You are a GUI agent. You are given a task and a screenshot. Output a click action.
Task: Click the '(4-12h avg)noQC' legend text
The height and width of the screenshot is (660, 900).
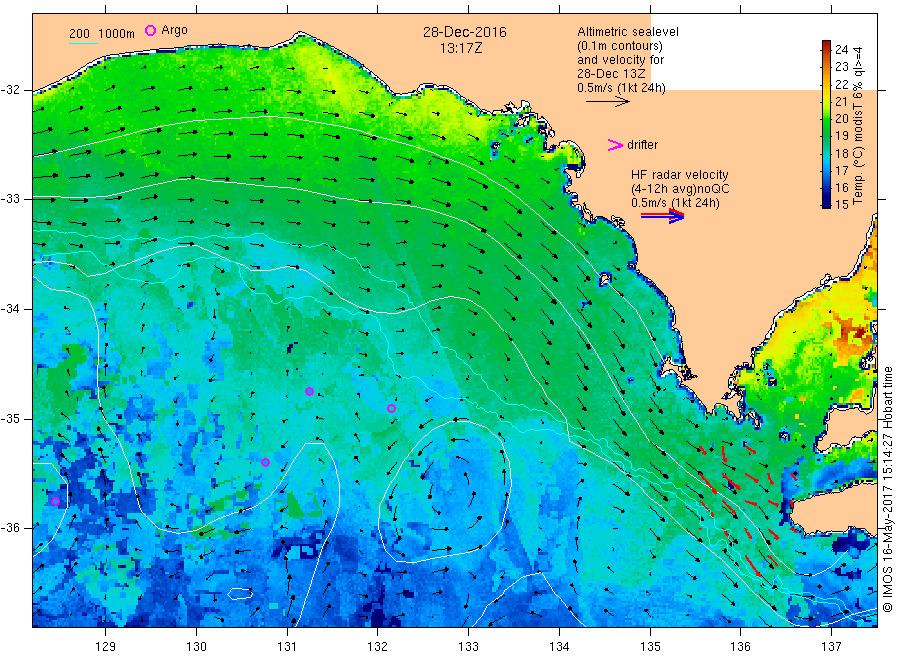click(x=680, y=189)
